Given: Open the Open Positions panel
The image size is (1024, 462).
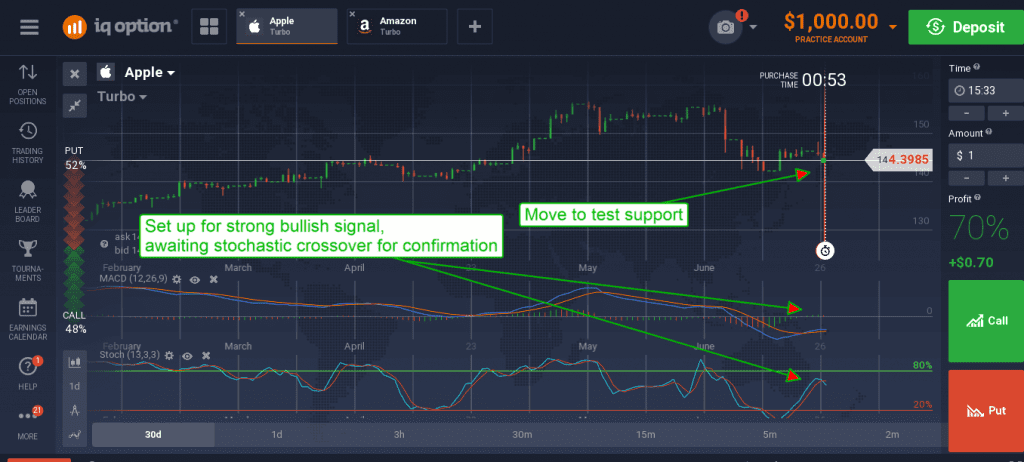Looking at the screenshot, I should point(27,84).
